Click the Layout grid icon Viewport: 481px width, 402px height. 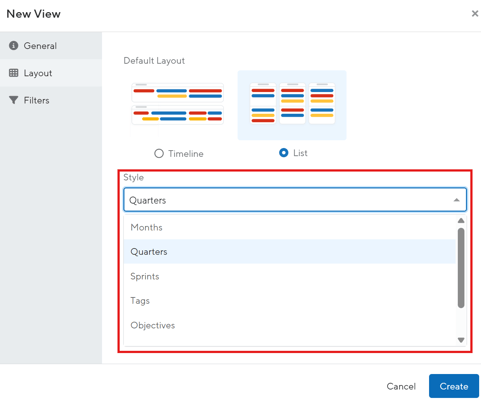tap(13, 73)
